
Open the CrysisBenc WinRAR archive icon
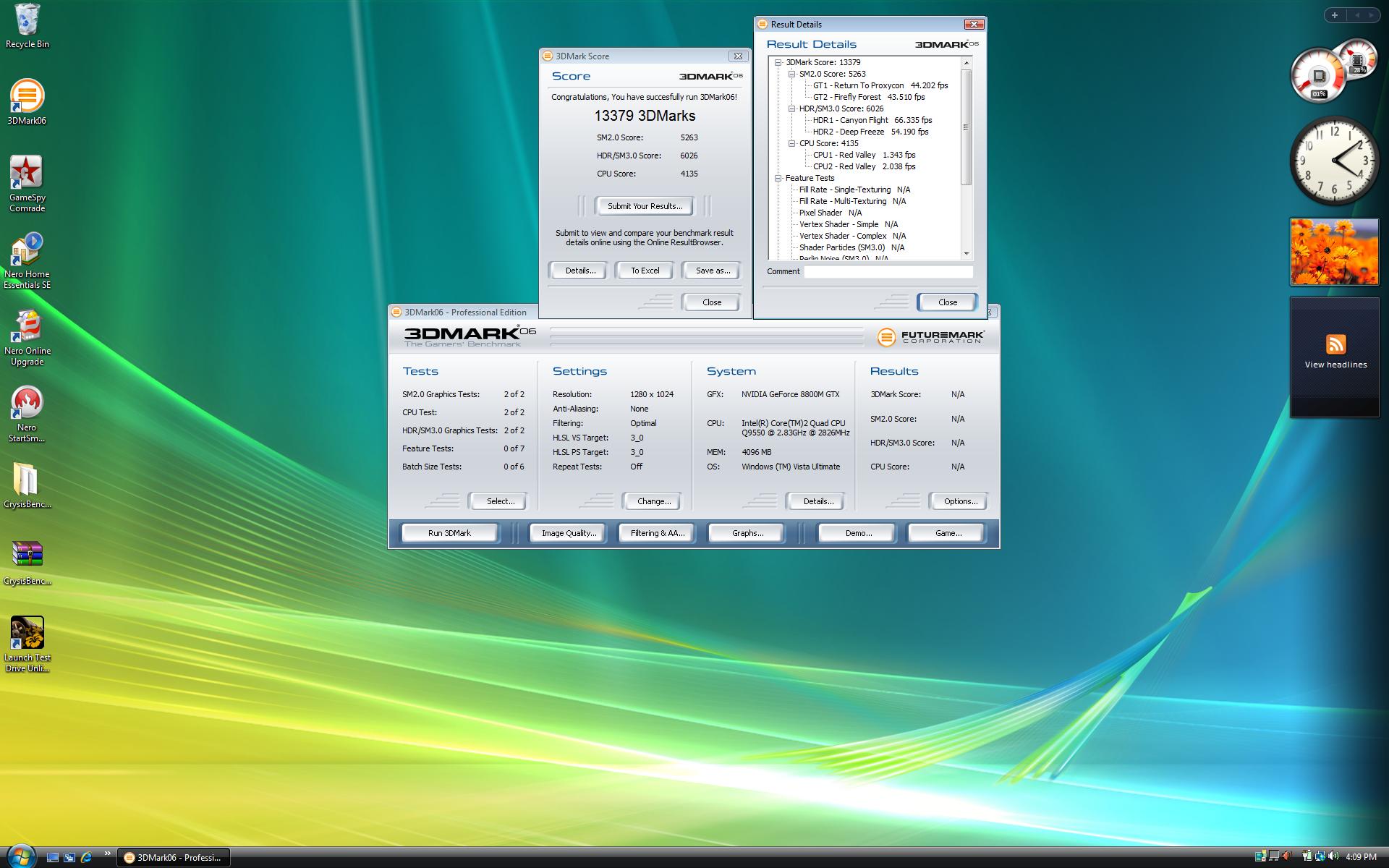tap(27, 563)
